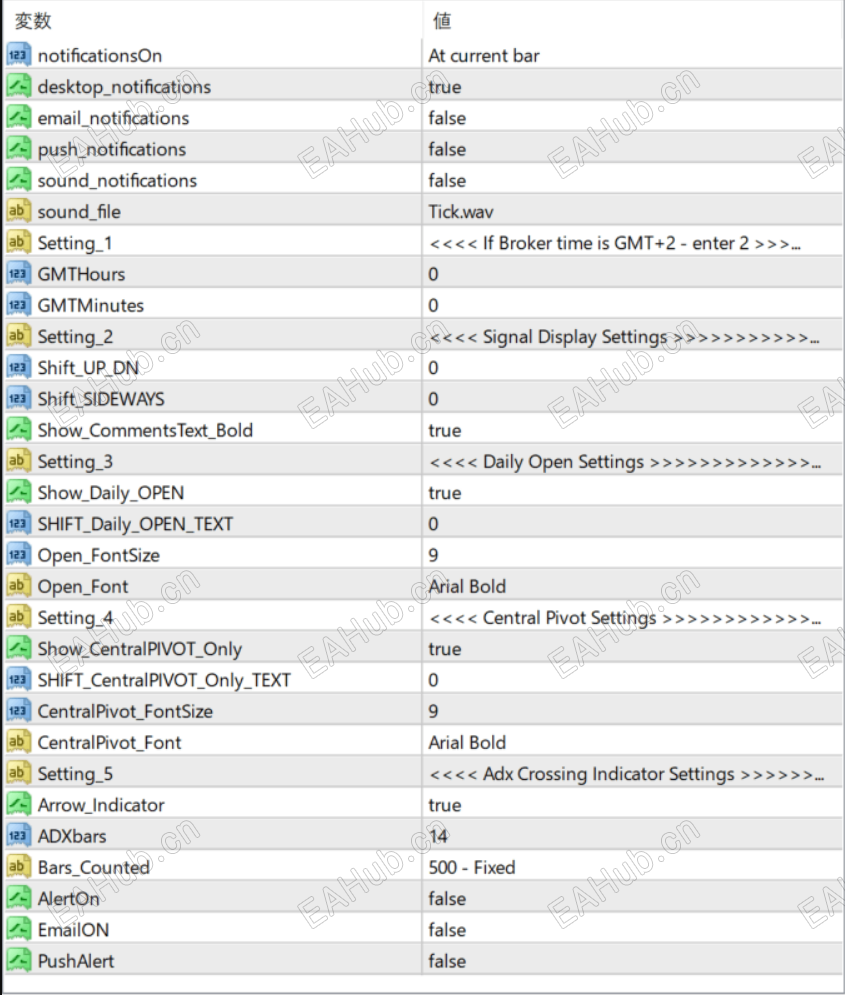Click the string icon beside CentralPivot_Font
This screenshot has width=845, height=995.
point(18,742)
